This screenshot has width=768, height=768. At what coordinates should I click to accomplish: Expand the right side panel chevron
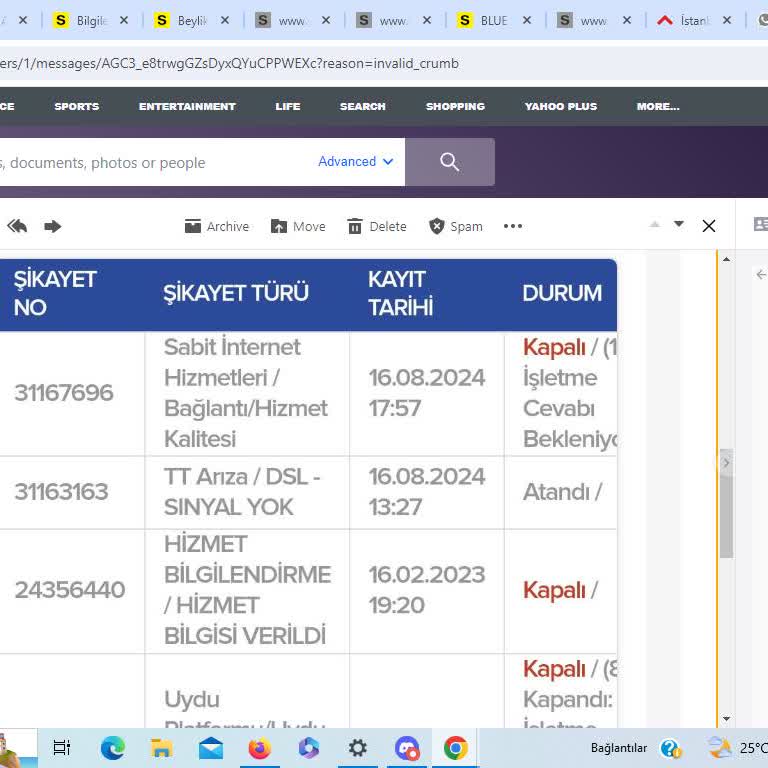coord(726,463)
